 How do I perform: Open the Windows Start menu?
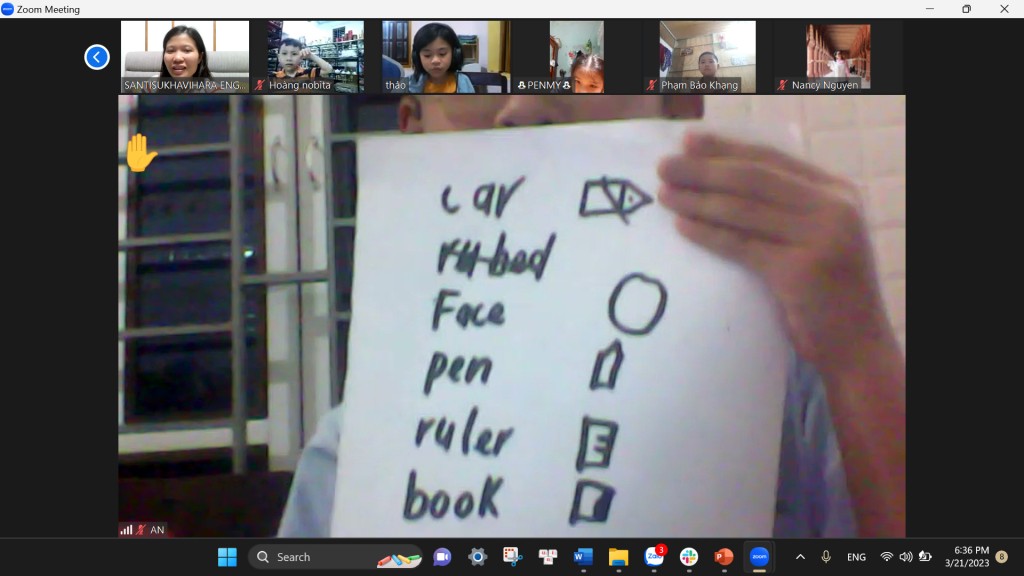227,557
